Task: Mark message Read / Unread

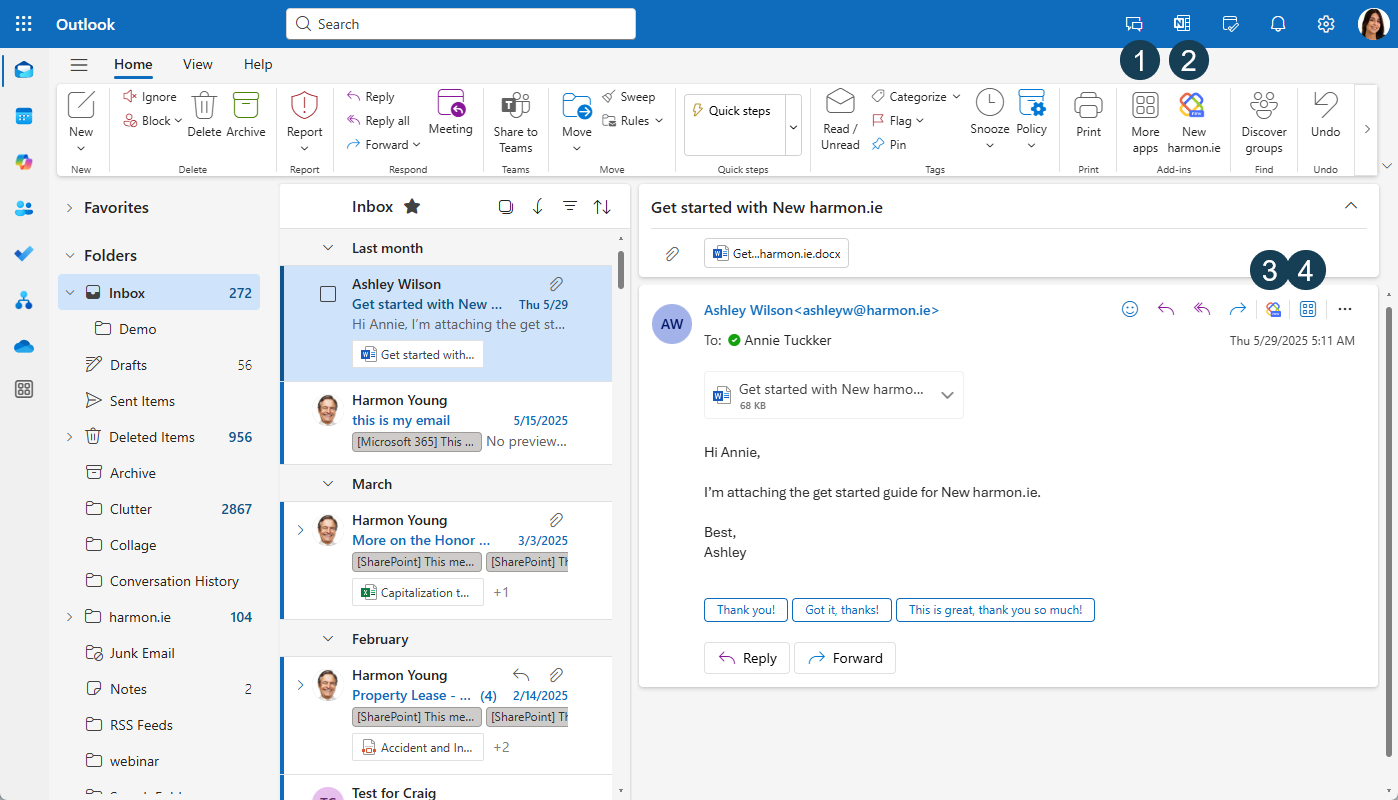Action: (840, 120)
